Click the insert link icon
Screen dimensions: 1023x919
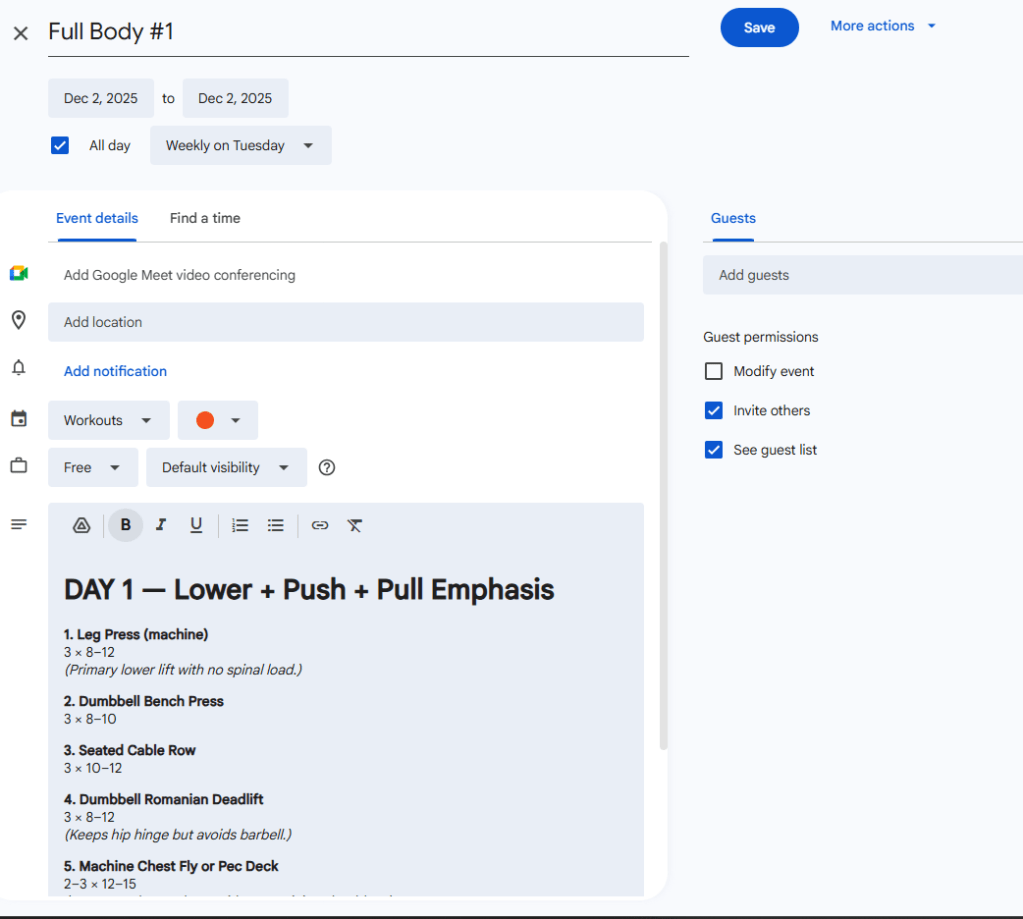click(320, 525)
